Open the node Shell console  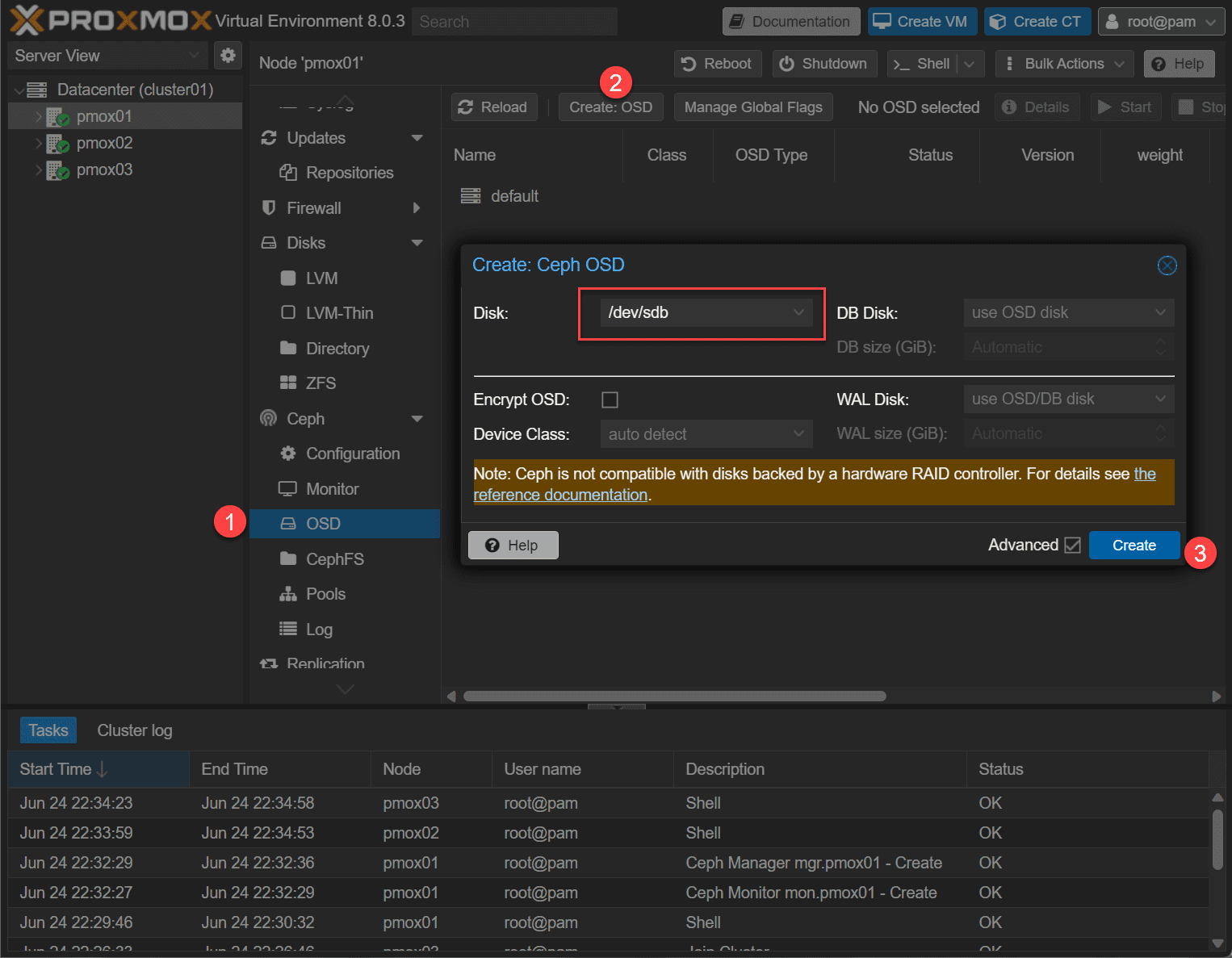(922, 64)
